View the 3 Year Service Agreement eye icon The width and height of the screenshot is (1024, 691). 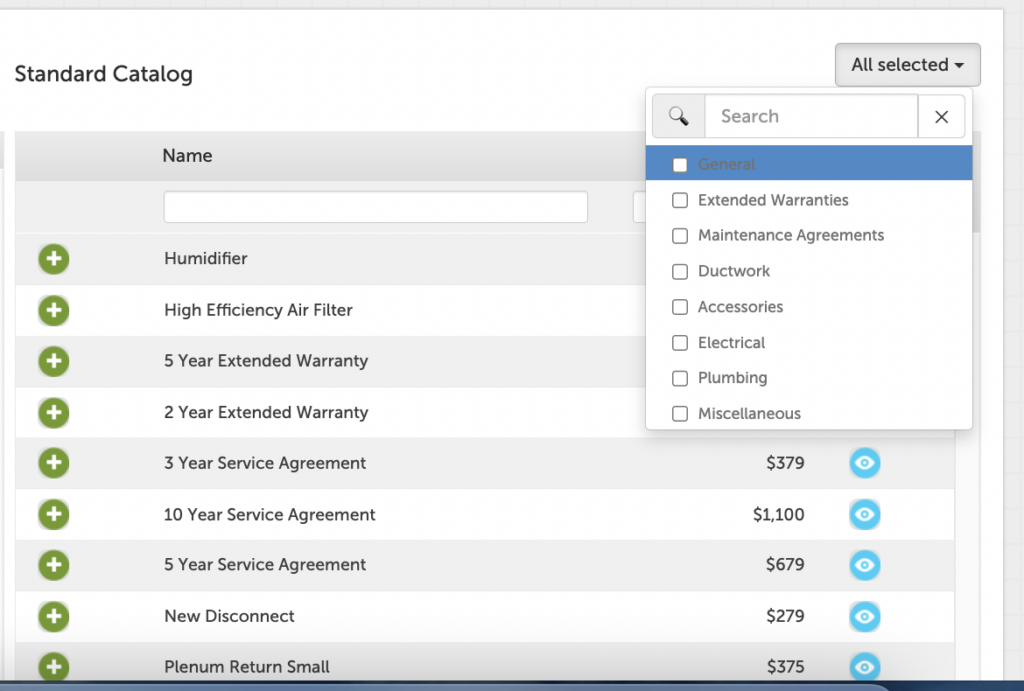pyautogui.click(x=865, y=463)
